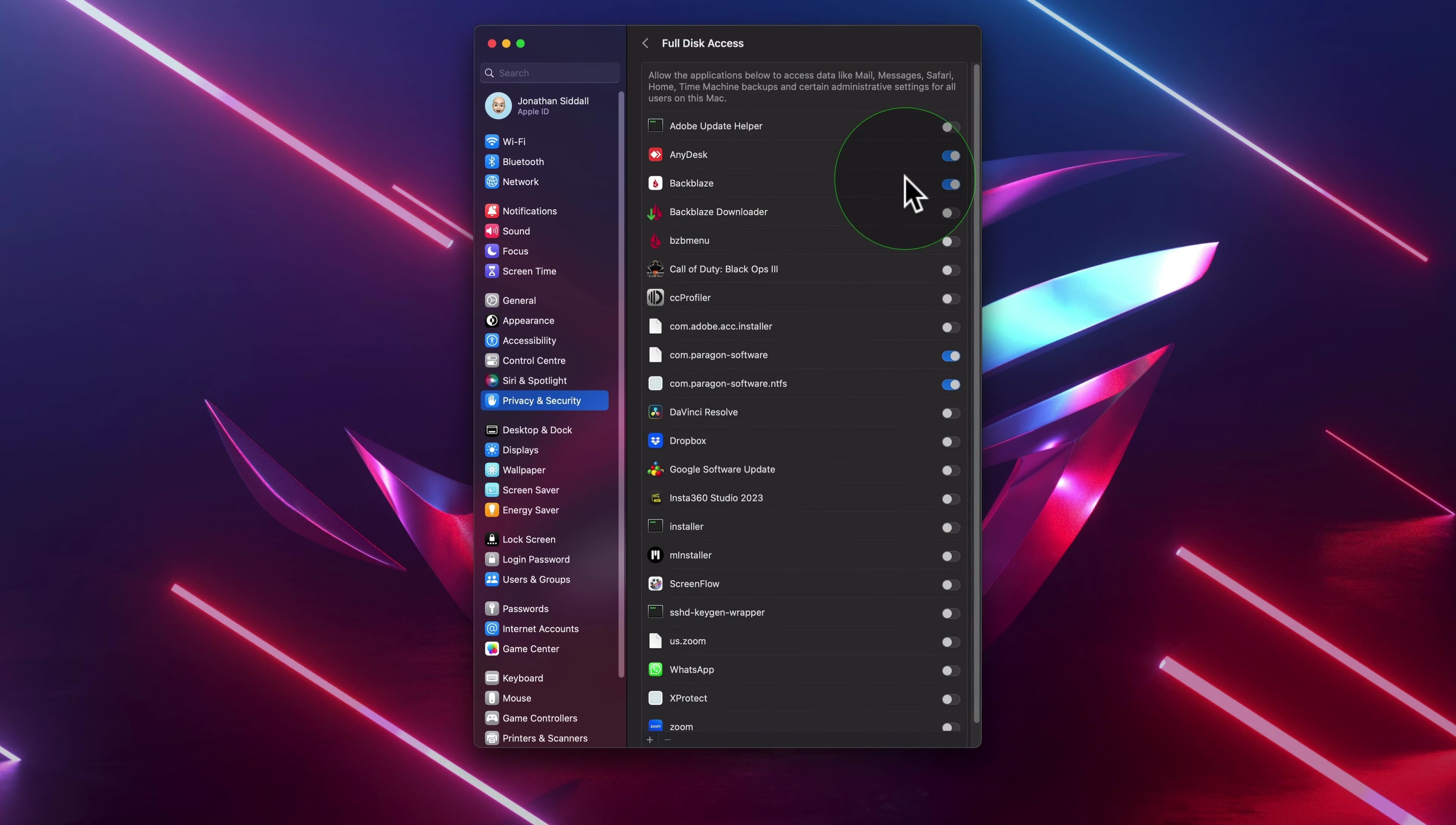Click Control Centre icon
Image resolution: width=1456 pixels, height=825 pixels.
tap(492, 361)
